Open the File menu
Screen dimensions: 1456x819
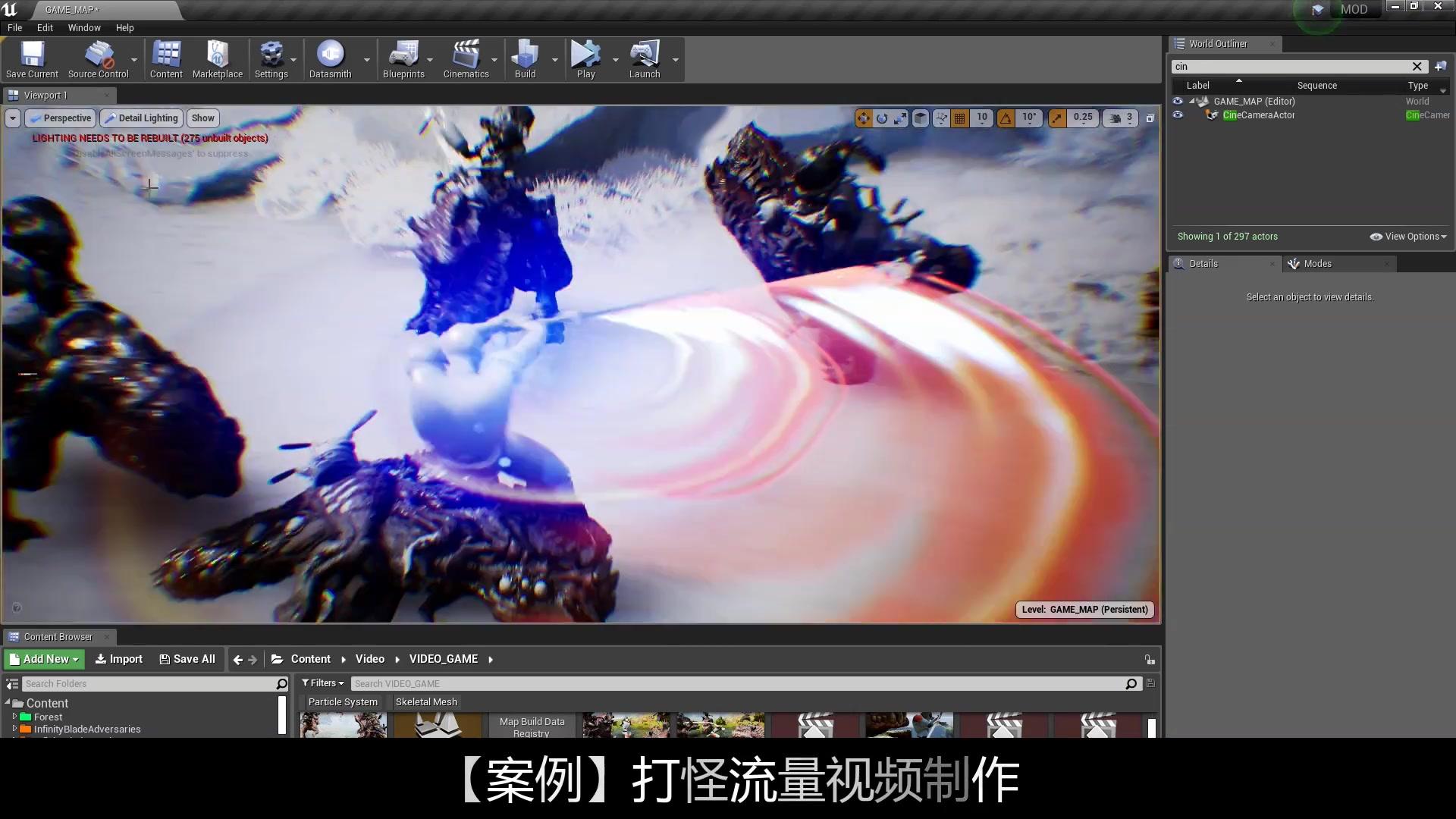click(14, 27)
